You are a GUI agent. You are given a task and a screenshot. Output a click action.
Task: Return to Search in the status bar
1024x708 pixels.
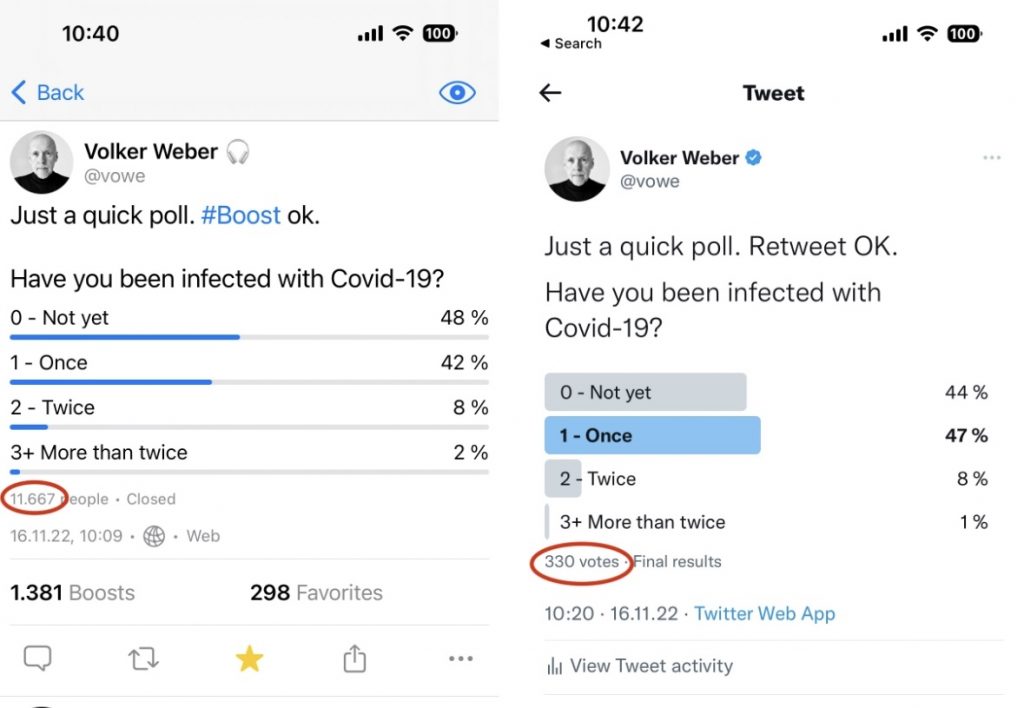(571, 44)
